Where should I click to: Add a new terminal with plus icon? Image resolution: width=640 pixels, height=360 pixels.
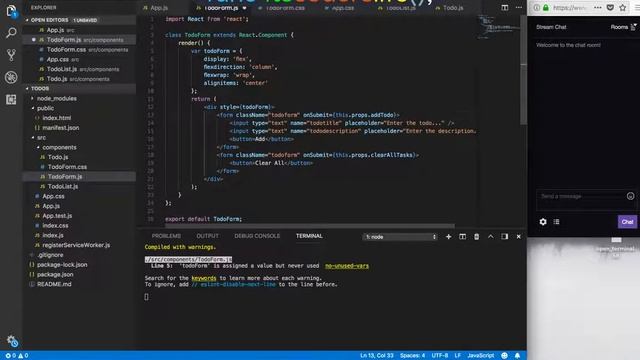click(x=448, y=237)
